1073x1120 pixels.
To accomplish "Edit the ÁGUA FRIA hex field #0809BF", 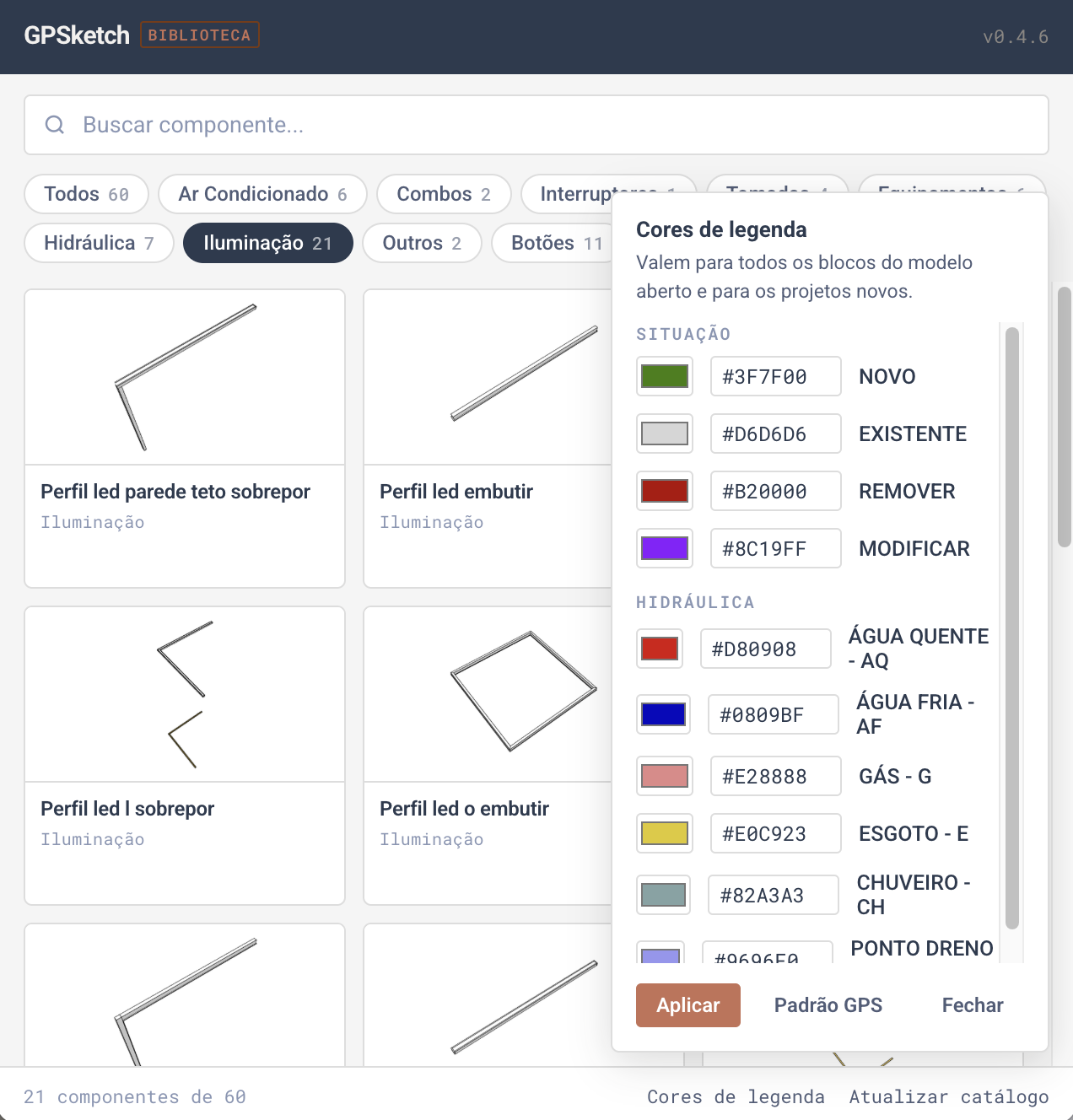I will (774, 714).
